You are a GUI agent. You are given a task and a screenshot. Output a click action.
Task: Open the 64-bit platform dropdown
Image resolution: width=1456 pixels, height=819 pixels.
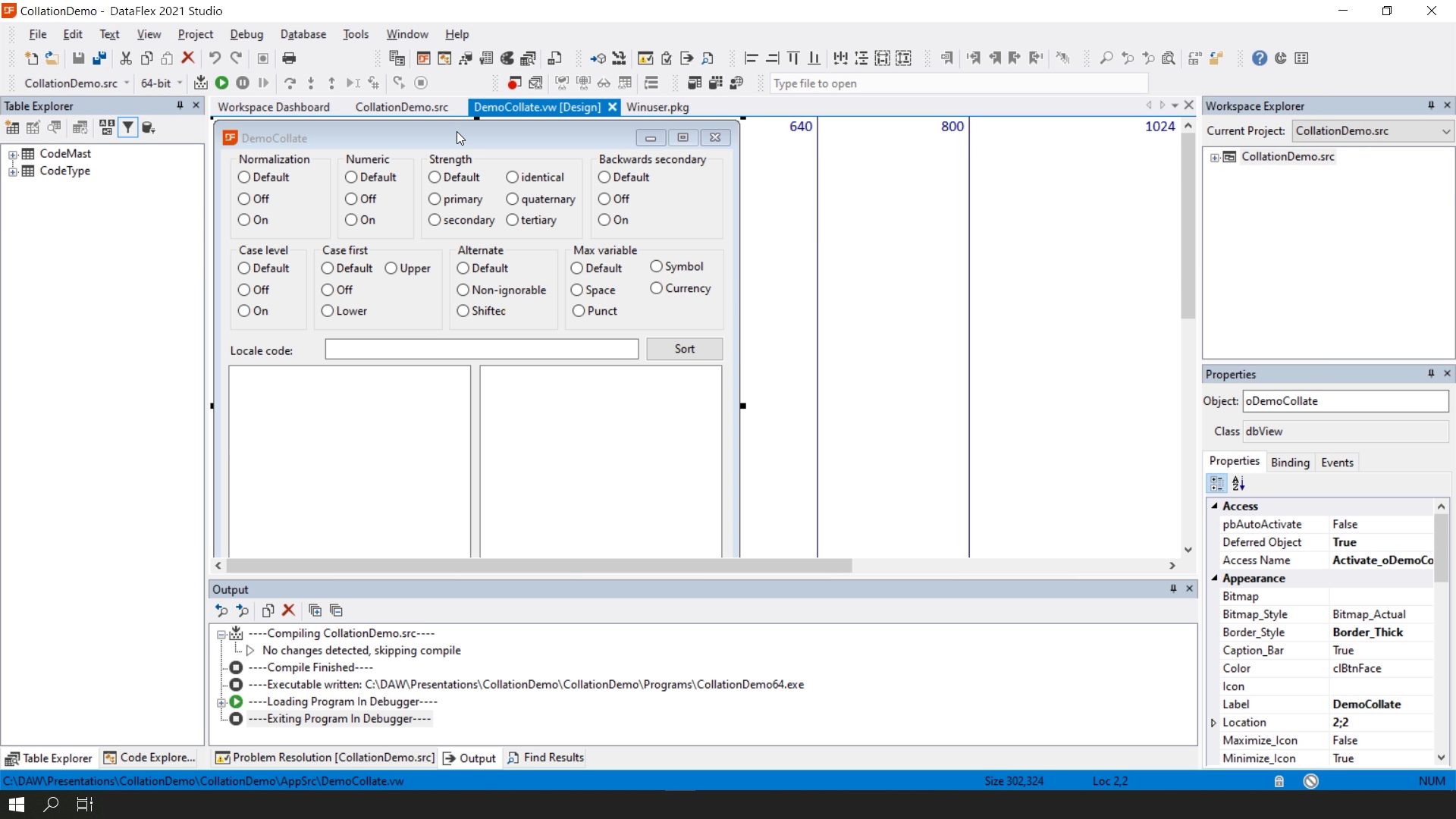tap(180, 83)
